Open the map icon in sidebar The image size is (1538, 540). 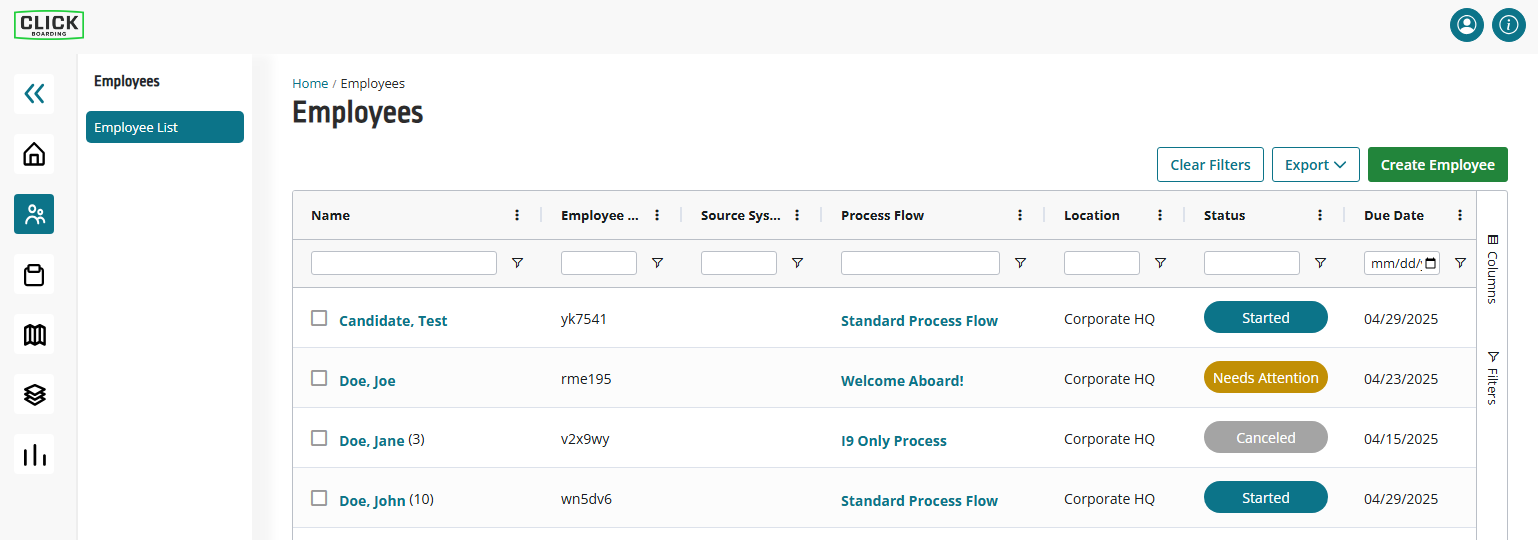pos(34,334)
